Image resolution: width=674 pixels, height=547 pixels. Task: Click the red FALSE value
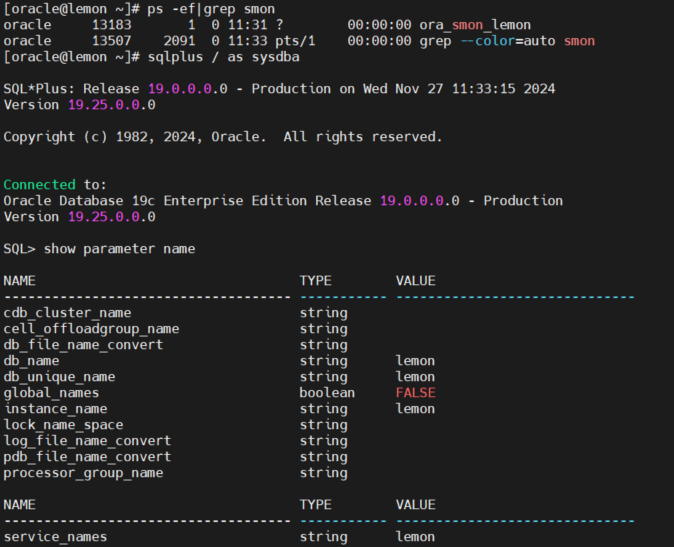pos(416,393)
